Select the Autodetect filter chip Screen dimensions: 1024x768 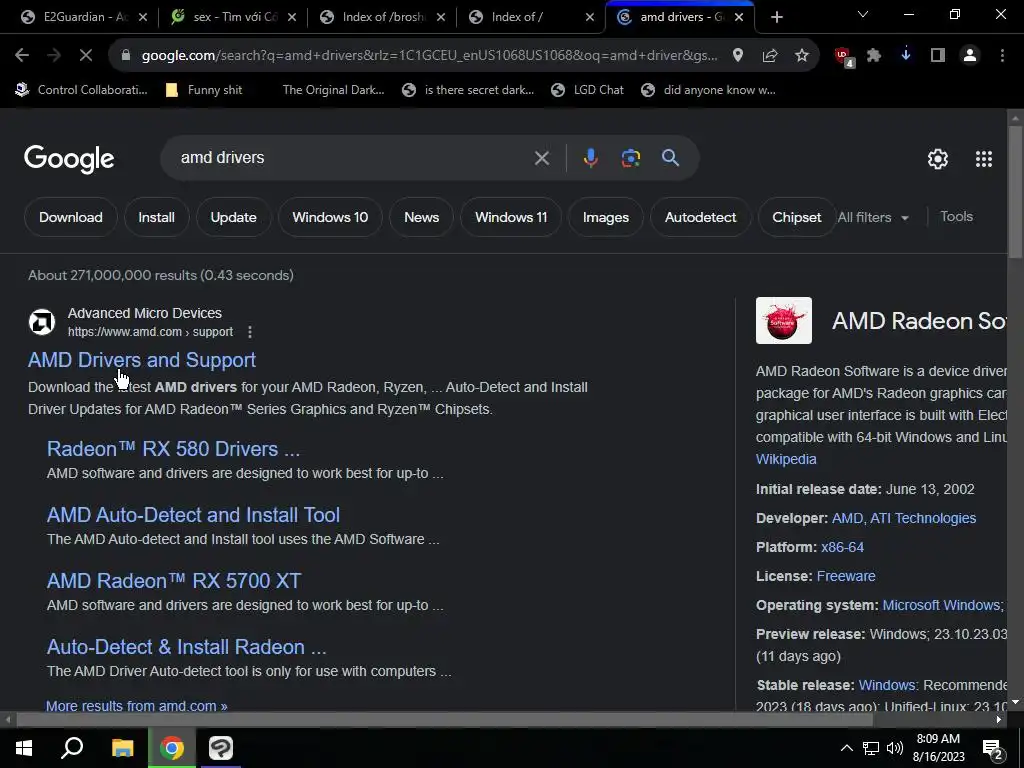click(x=700, y=217)
